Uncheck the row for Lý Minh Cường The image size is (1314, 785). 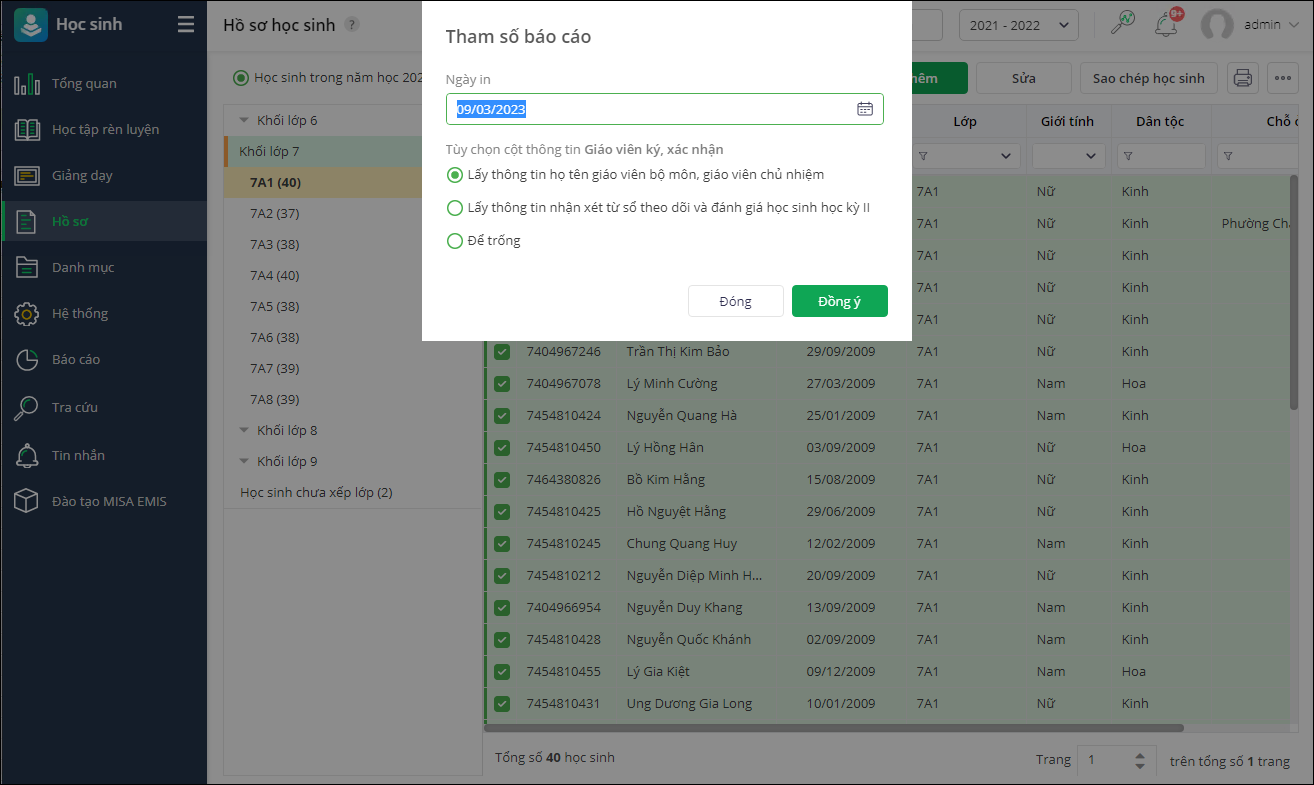click(502, 384)
